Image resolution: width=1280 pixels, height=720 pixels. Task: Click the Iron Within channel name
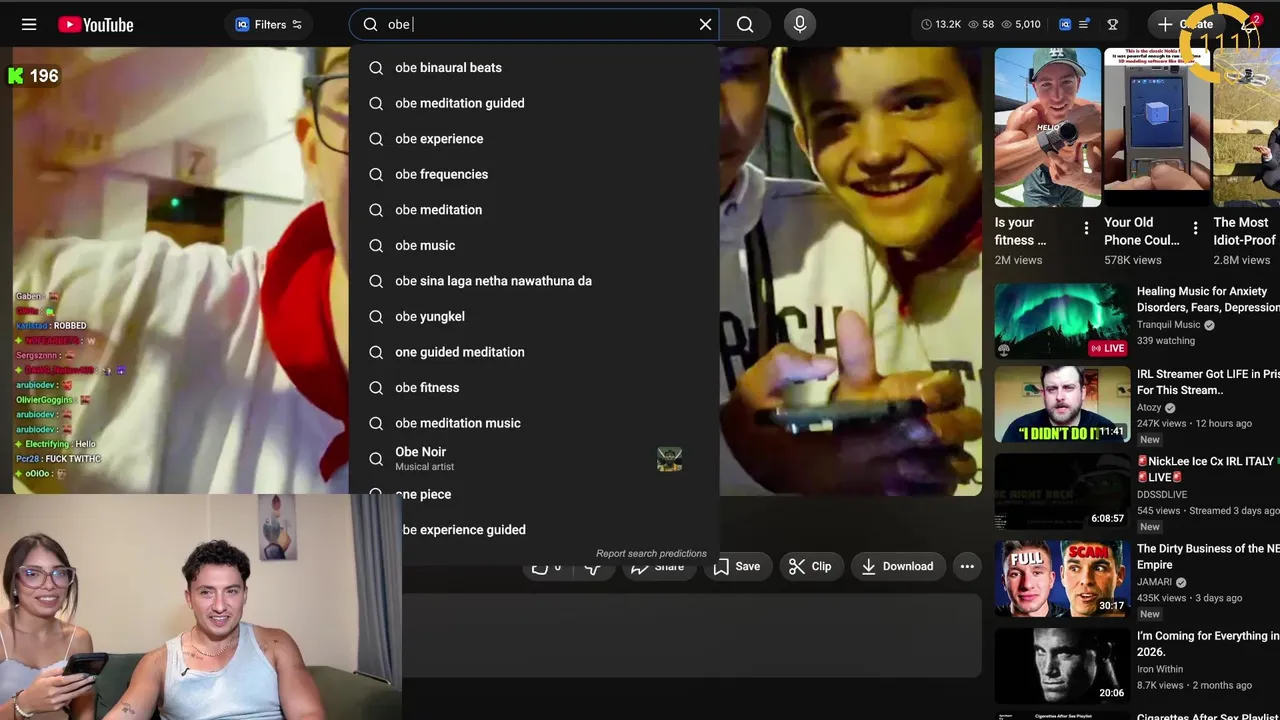1160,669
